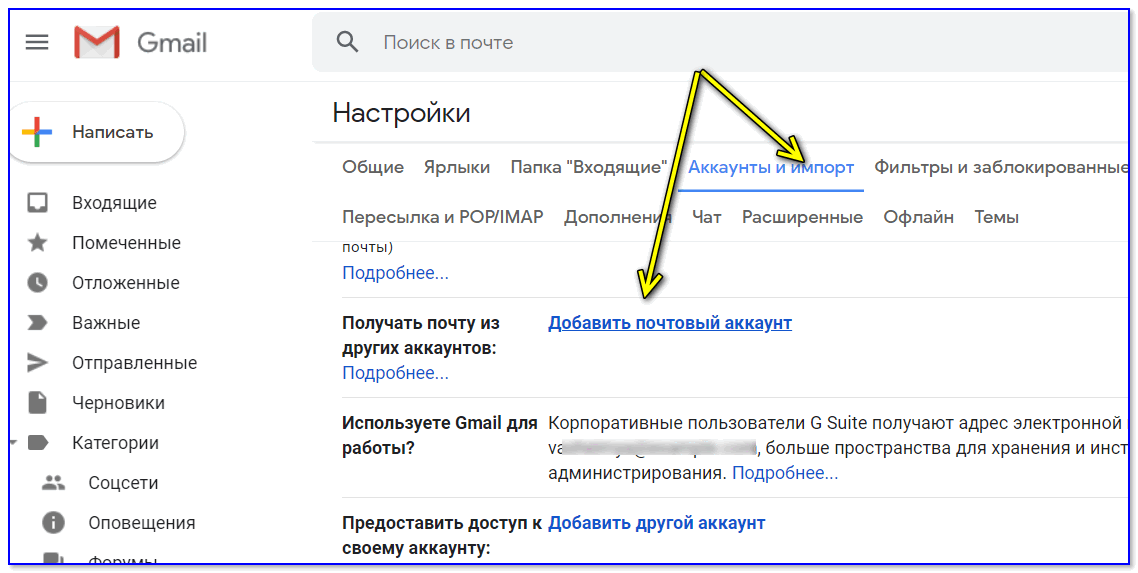Open the Входящие folder
Viewport: 1138px width, 573px height.
[x=114, y=203]
